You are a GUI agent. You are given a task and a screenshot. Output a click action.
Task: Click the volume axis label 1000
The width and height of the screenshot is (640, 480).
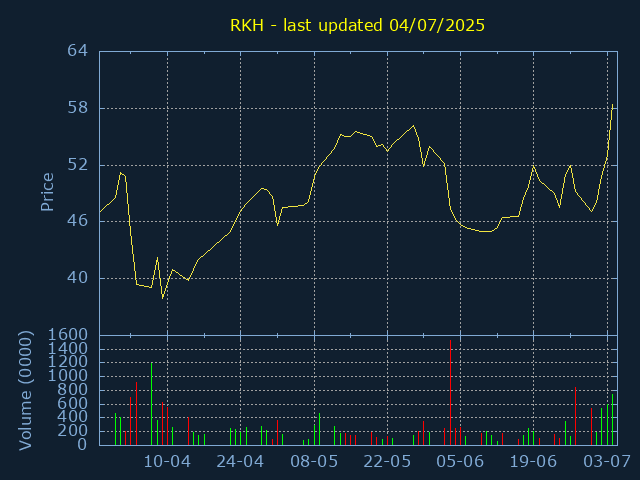point(68,376)
